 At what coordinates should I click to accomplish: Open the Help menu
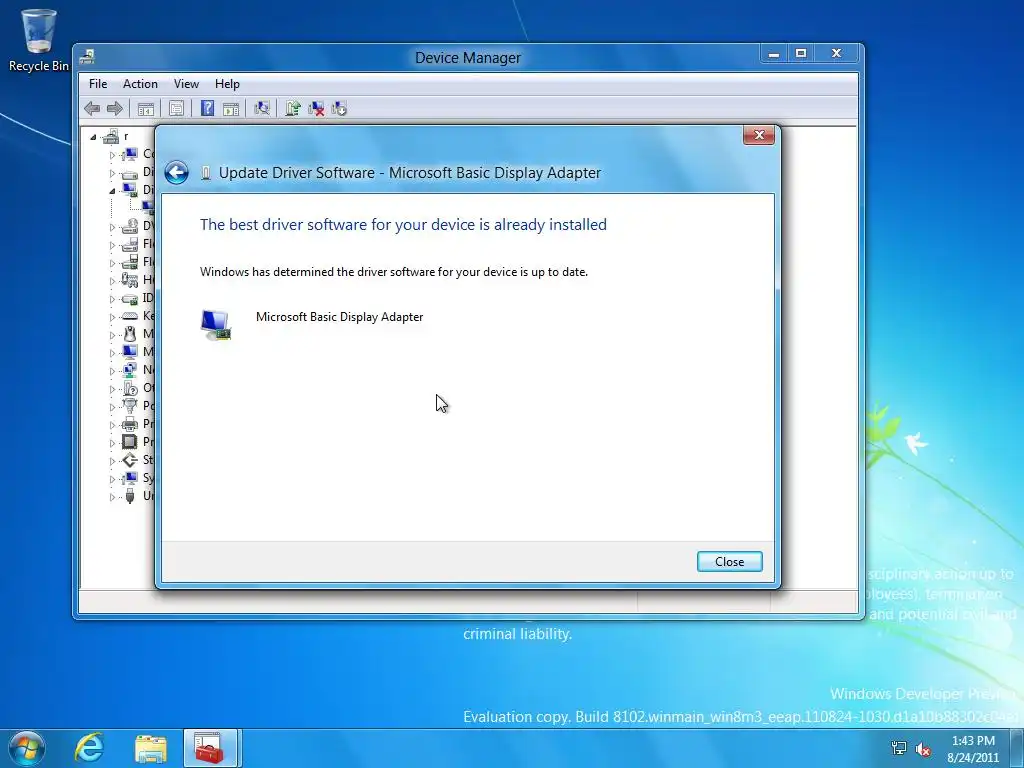[227, 84]
